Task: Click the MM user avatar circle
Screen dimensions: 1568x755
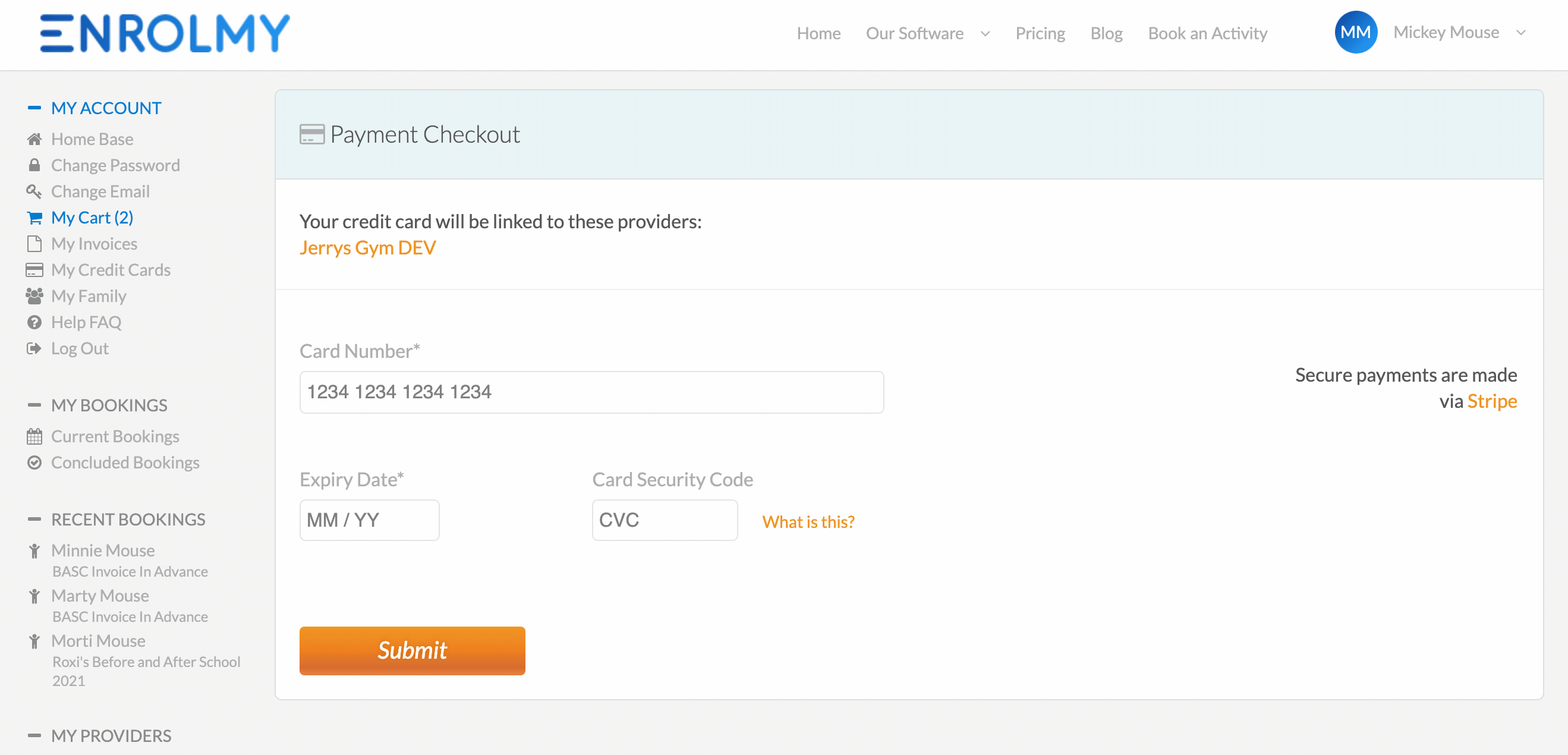Action: coord(1356,32)
